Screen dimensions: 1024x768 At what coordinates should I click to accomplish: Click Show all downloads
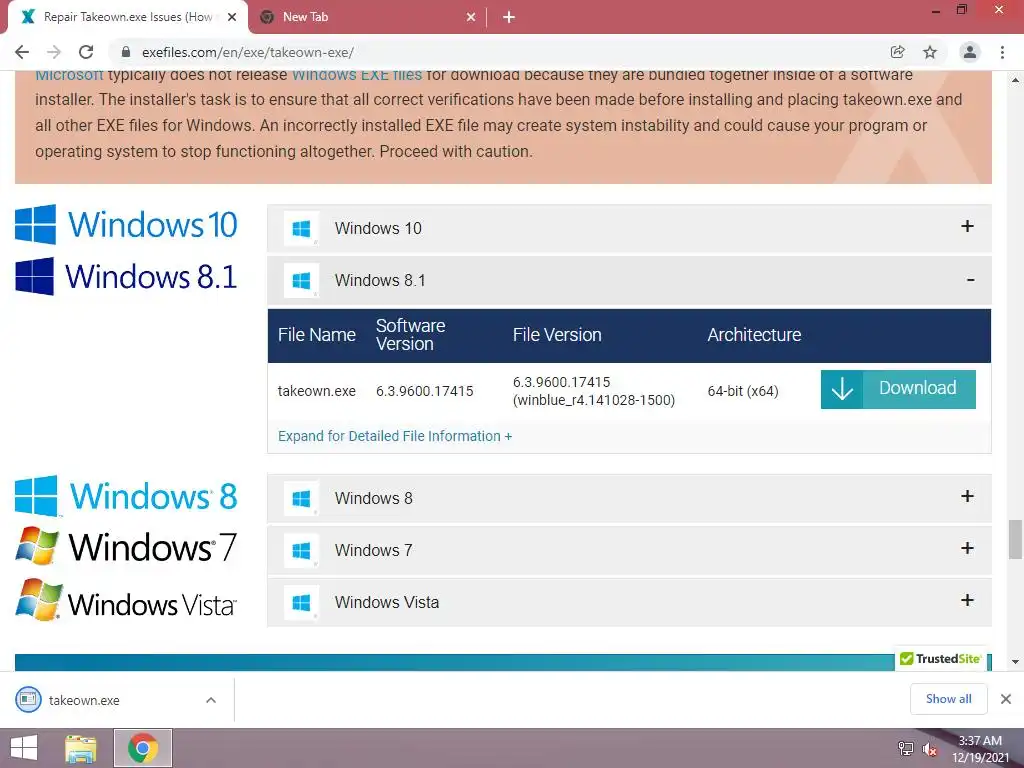point(948,699)
